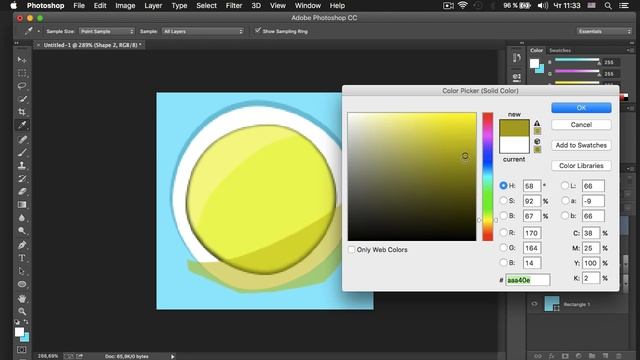Switch to the Swatches tab

pyautogui.click(x=560, y=51)
